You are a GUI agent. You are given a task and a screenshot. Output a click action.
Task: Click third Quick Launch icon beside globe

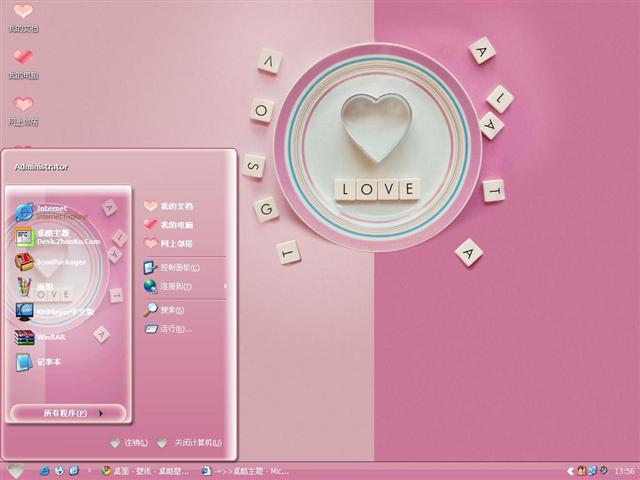click(x=74, y=471)
